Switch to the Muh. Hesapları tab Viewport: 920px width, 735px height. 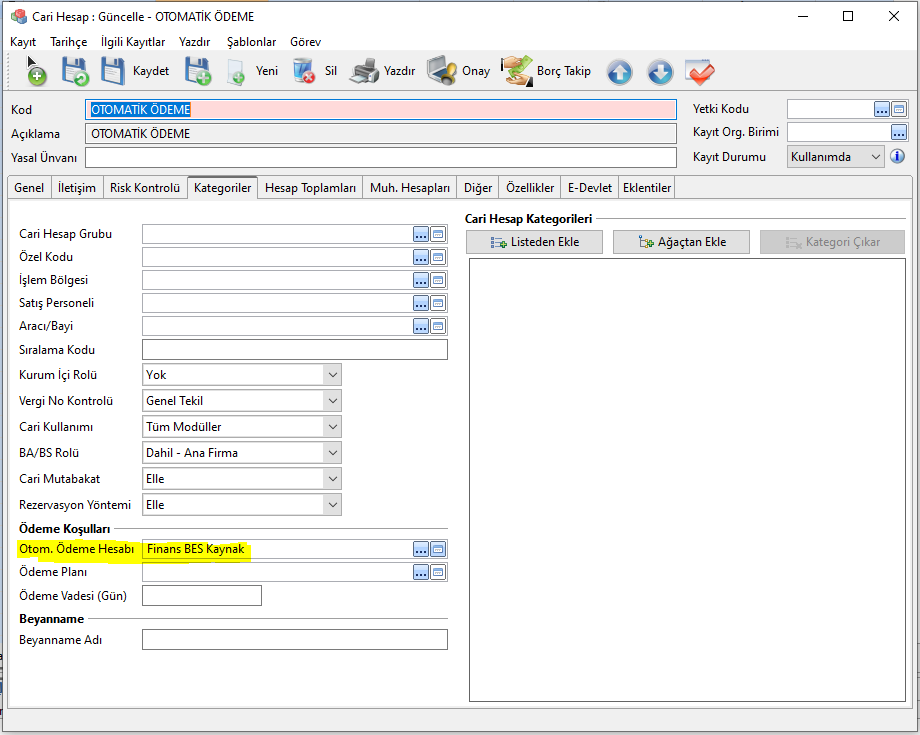(x=410, y=188)
